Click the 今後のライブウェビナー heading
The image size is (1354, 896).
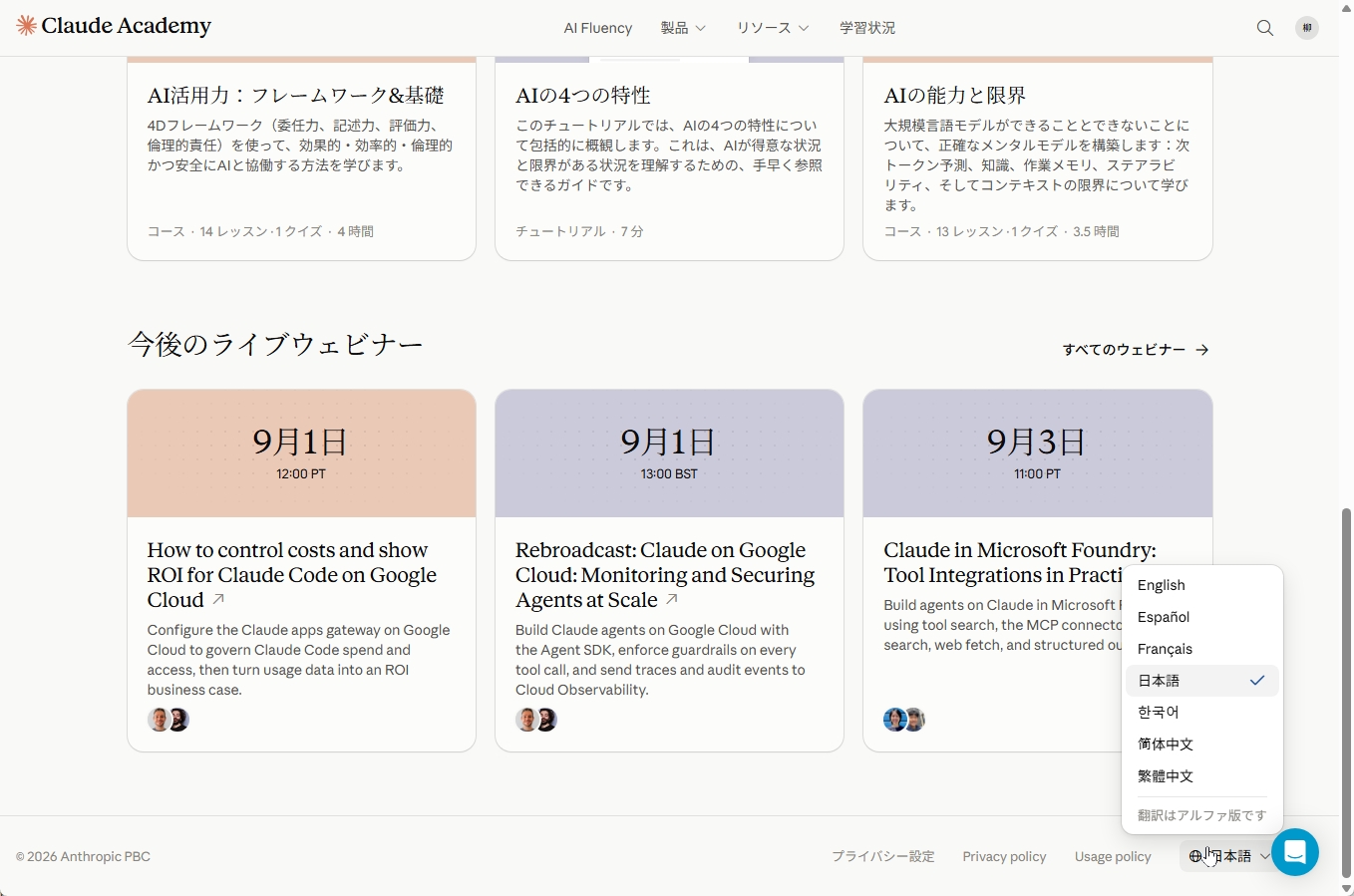pos(275,345)
